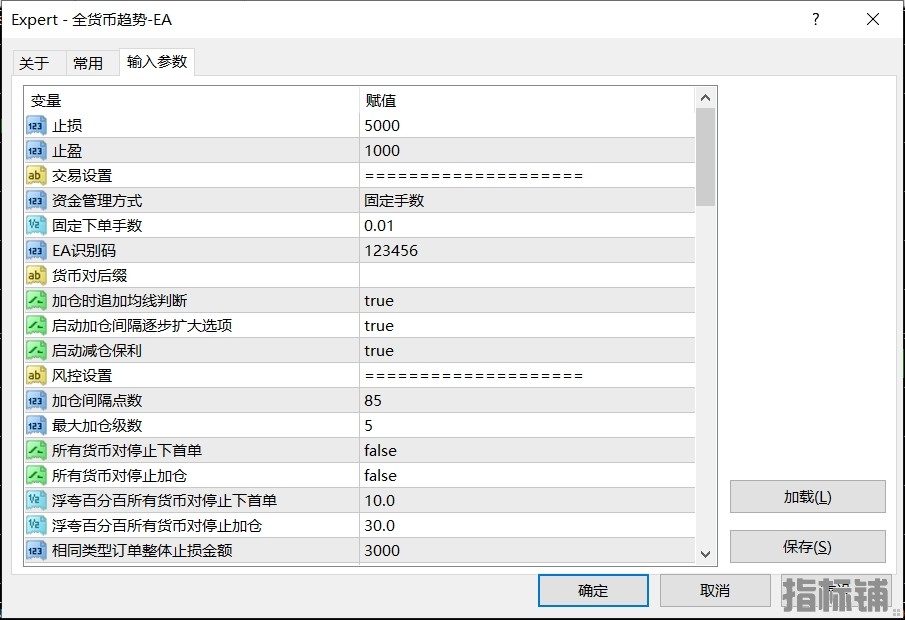This screenshot has height=620, width=905.
Task: Click the bool icon beside 所有货币对停止下首单
Action: point(35,451)
